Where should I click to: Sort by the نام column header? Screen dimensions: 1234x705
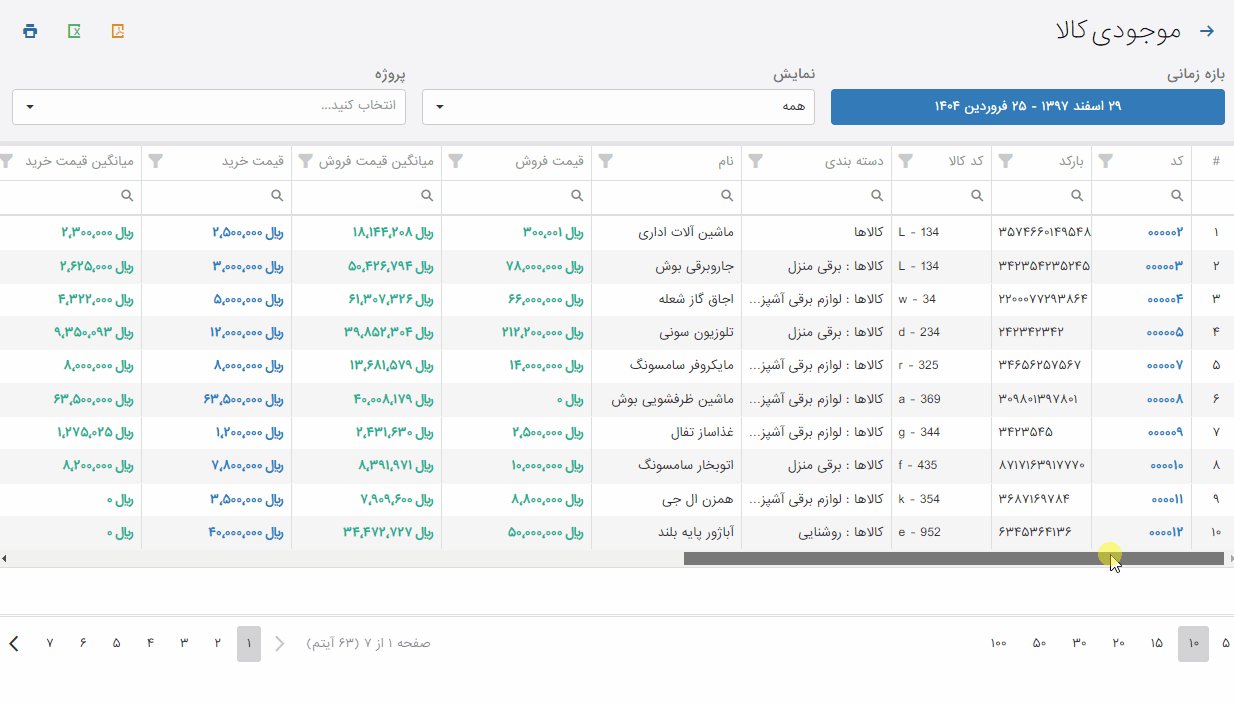pyautogui.click(x=727, y=161)
